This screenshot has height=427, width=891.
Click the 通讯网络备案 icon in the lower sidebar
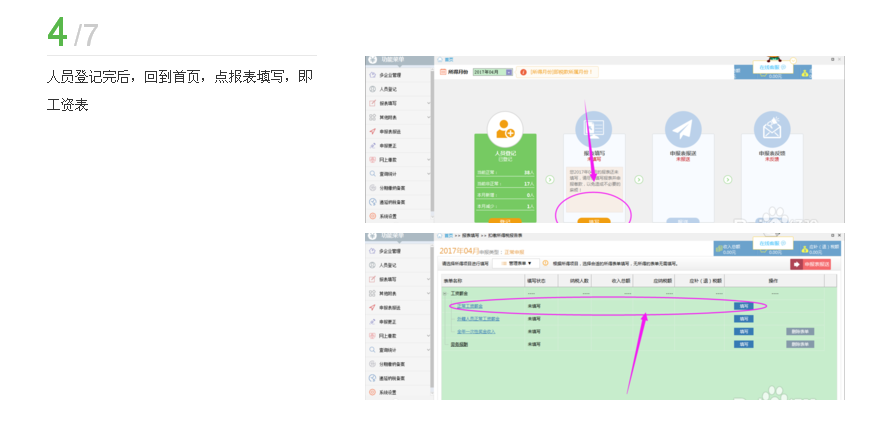coord(372,377)
